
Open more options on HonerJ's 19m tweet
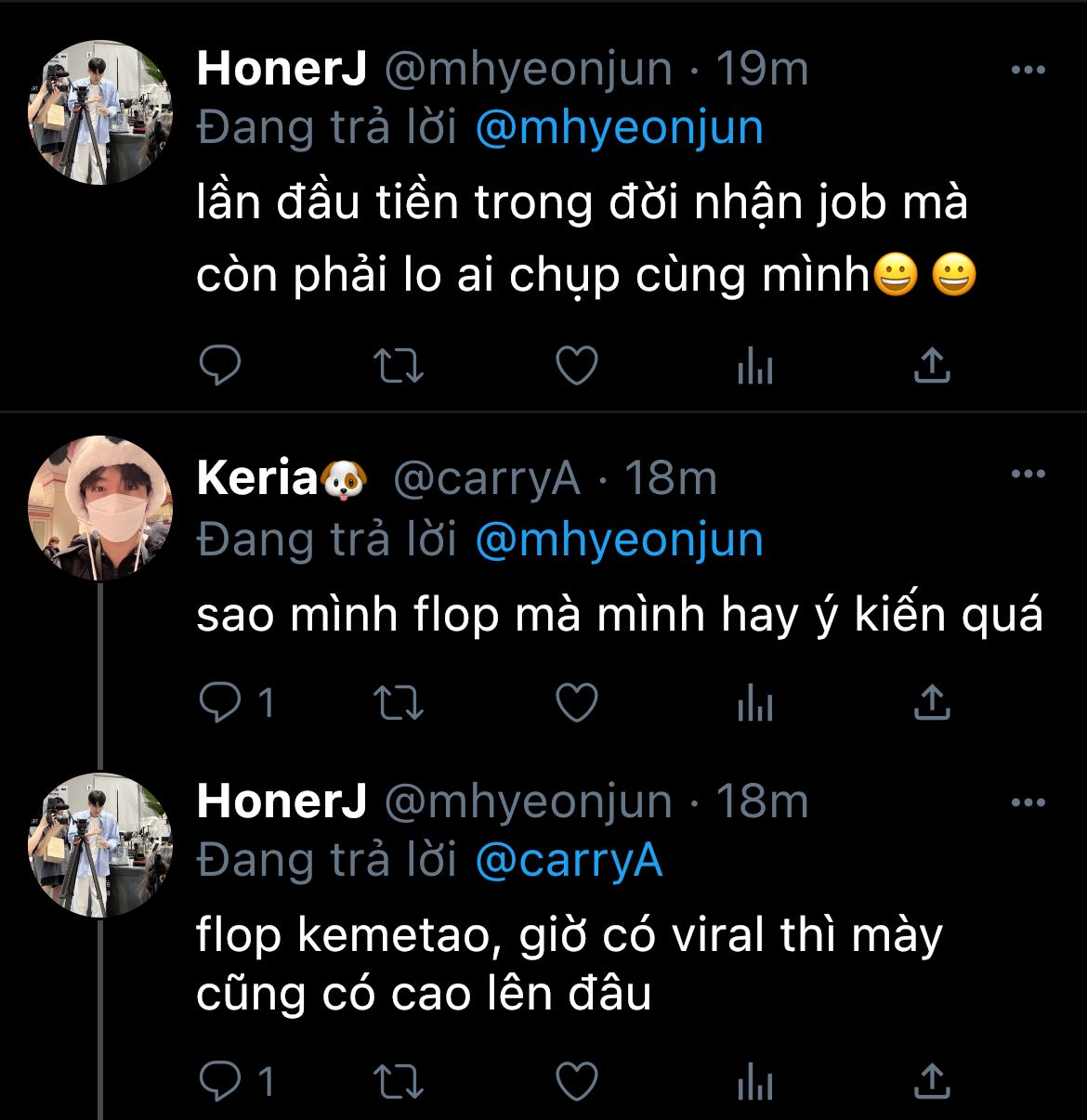tap(1028, 71)
